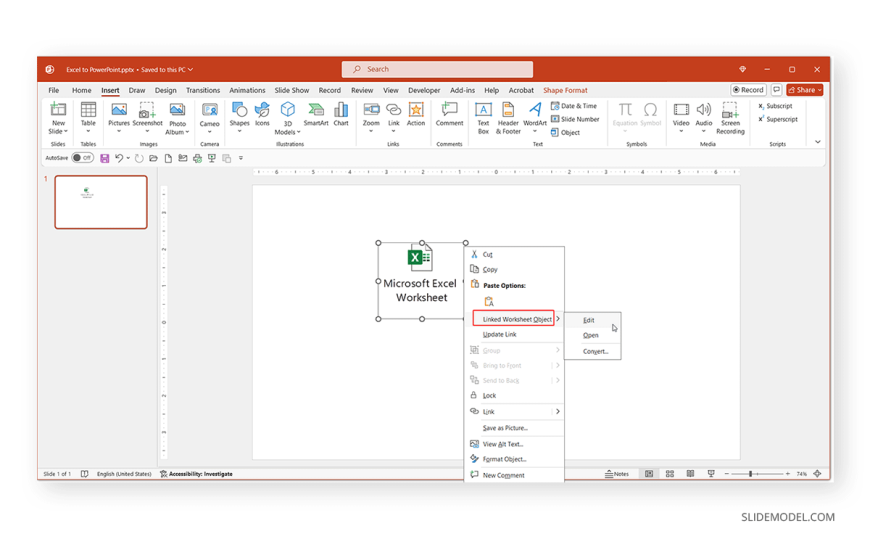Insert Icons from the ribbon
The image size is (870, 539).
pos(262,114)
